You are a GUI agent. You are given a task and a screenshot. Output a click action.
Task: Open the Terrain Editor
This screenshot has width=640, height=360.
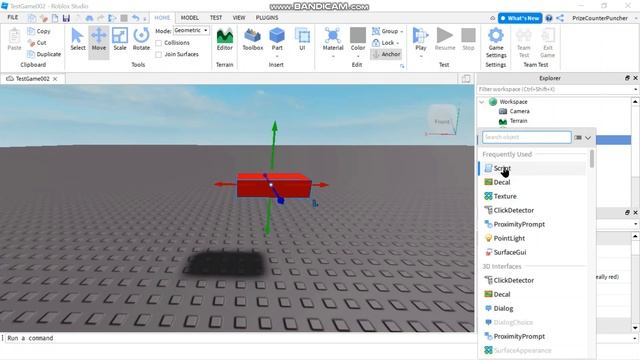click(x=224, y=40)
